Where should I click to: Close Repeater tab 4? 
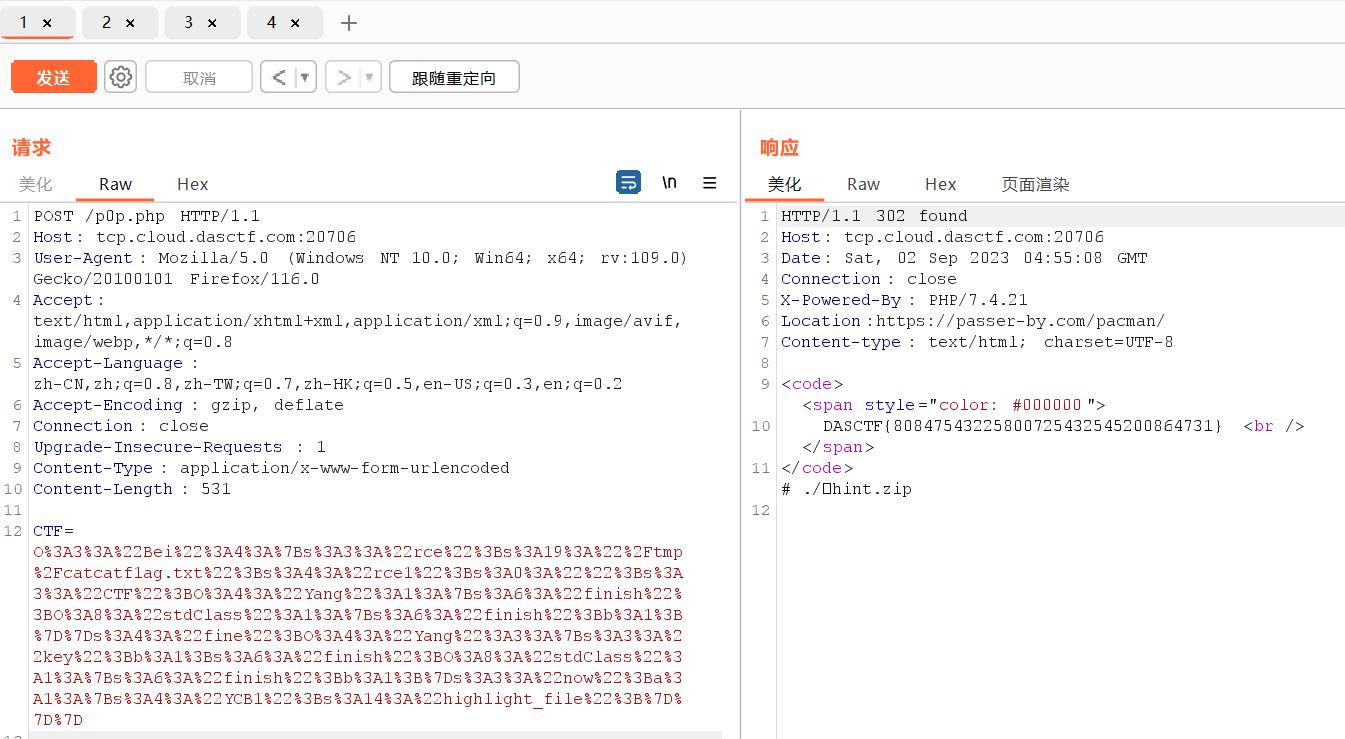point(295,22)
